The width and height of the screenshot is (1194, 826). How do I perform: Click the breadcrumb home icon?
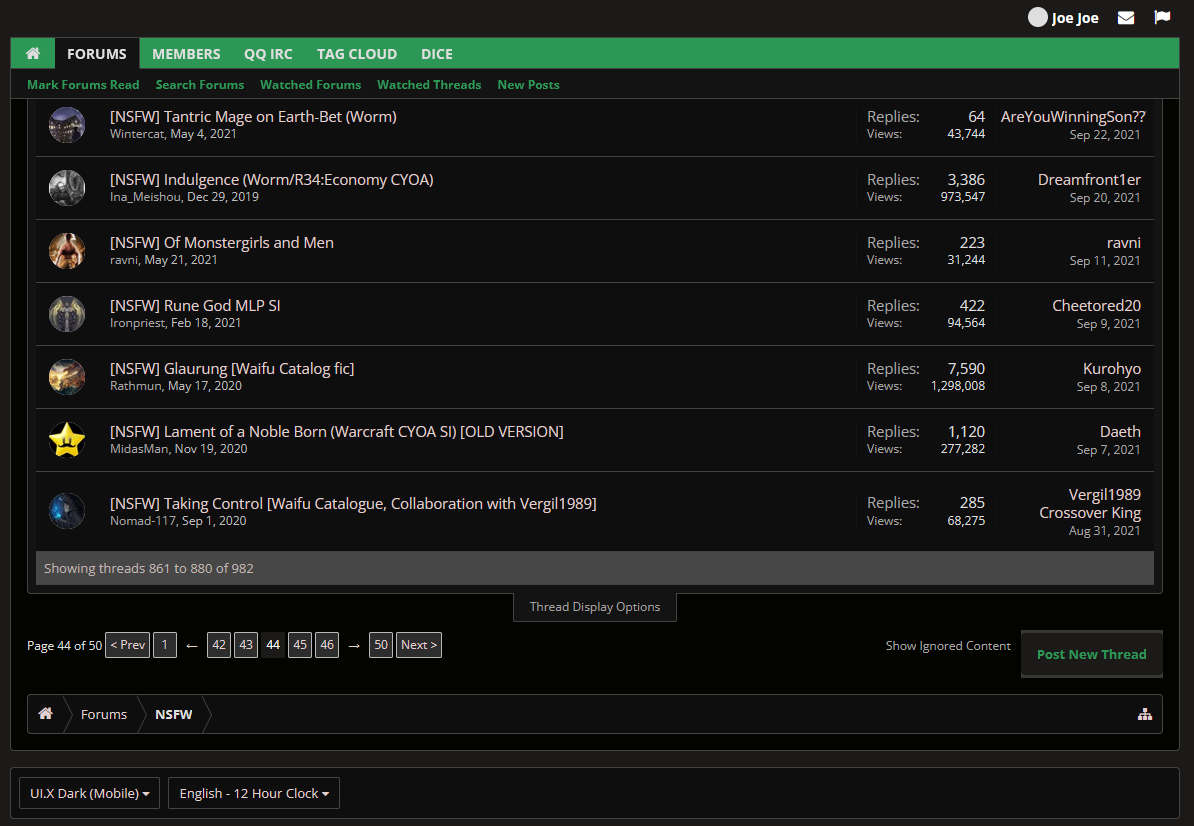pyautogui.click(x=46, y=714)
